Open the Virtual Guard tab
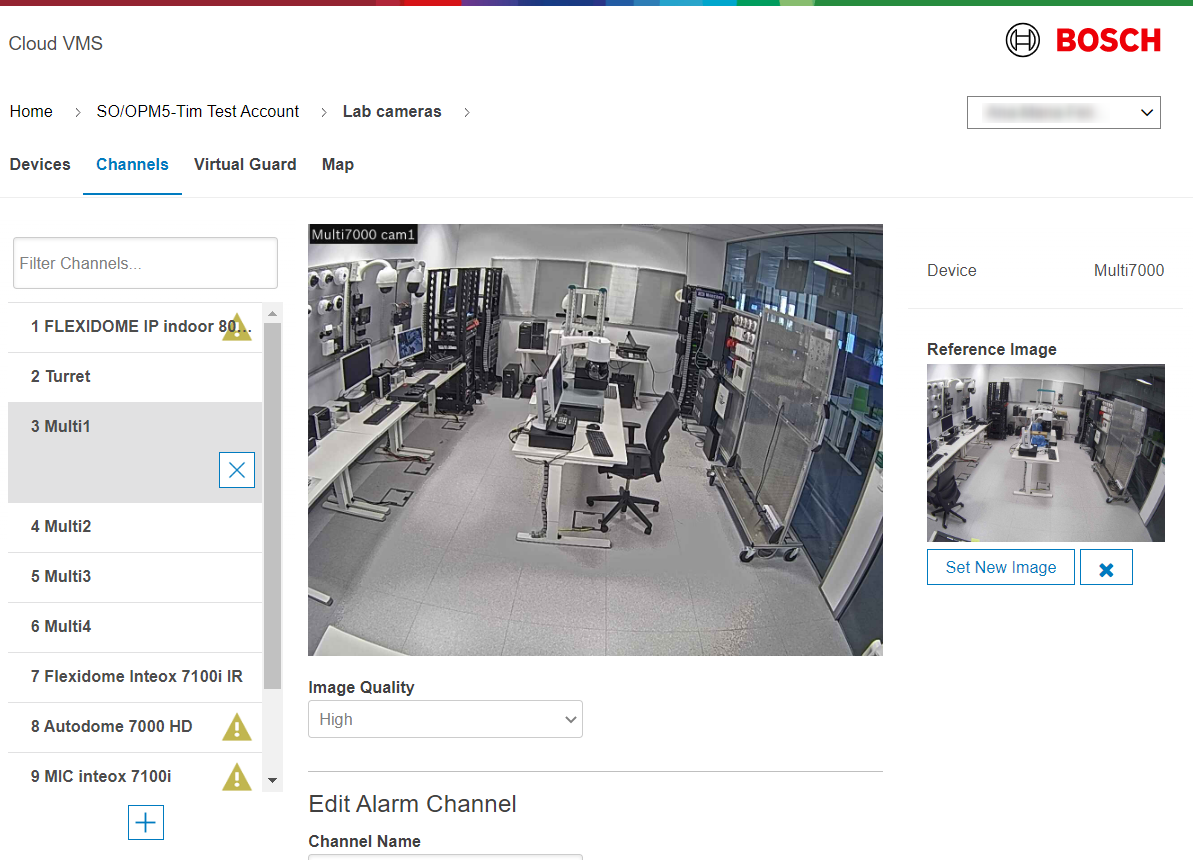 tap(245, 165)
